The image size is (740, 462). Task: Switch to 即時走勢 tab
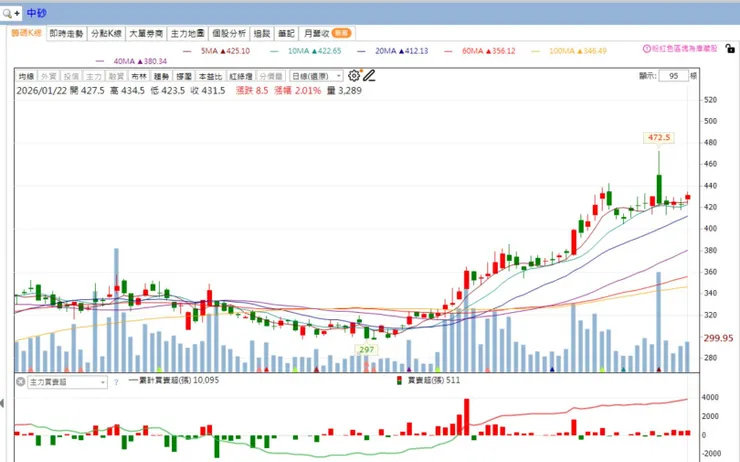pyautogui.click(x=67, y=34)
